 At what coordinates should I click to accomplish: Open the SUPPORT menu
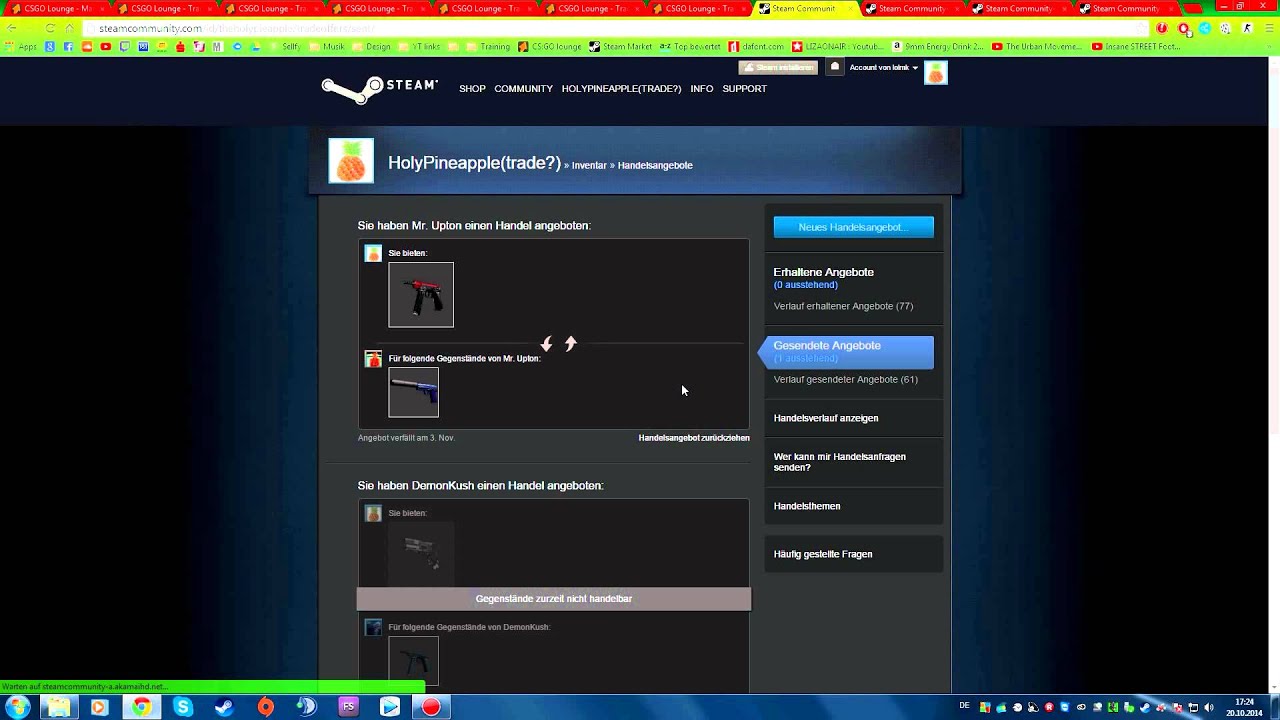744,89
